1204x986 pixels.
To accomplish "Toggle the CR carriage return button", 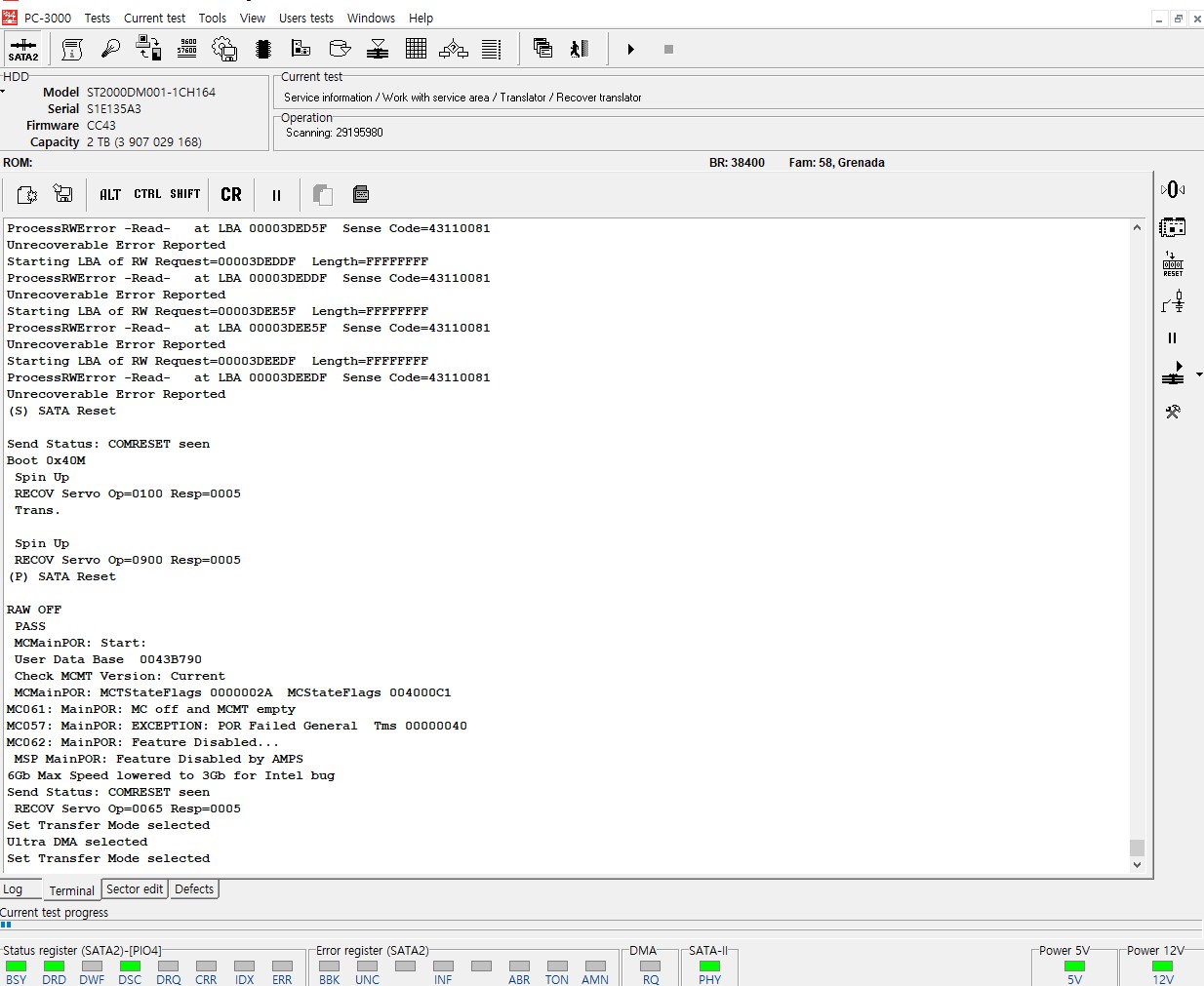I will (231, 195).
